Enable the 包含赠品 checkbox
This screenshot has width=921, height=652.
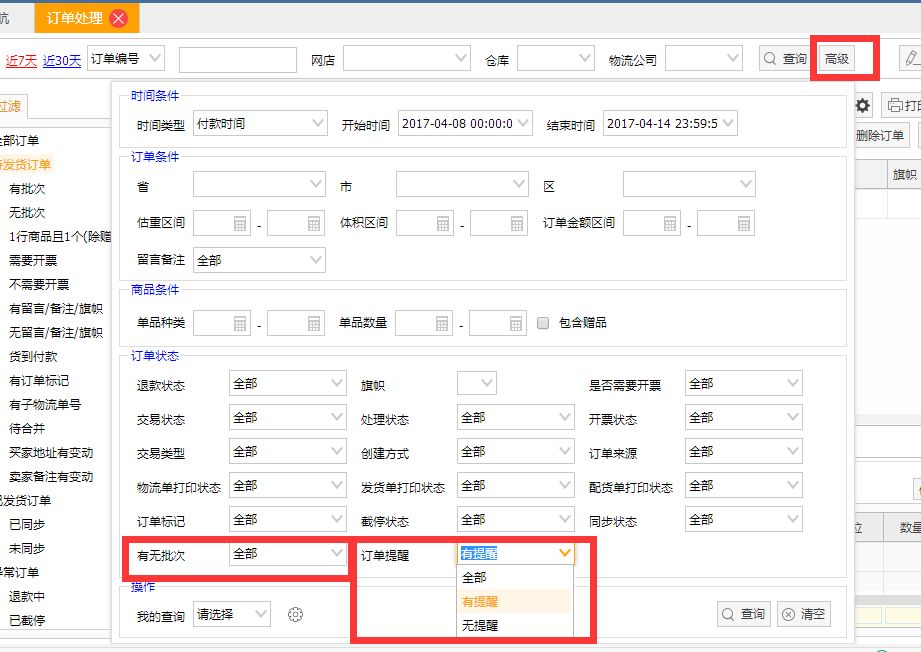(x=543, y=323)
